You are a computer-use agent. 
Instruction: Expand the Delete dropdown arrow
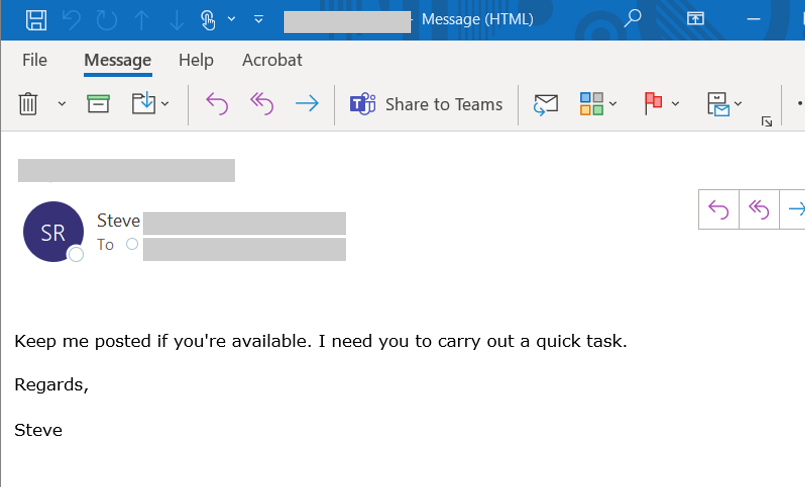pyautogui.click(x=61, y=103)
